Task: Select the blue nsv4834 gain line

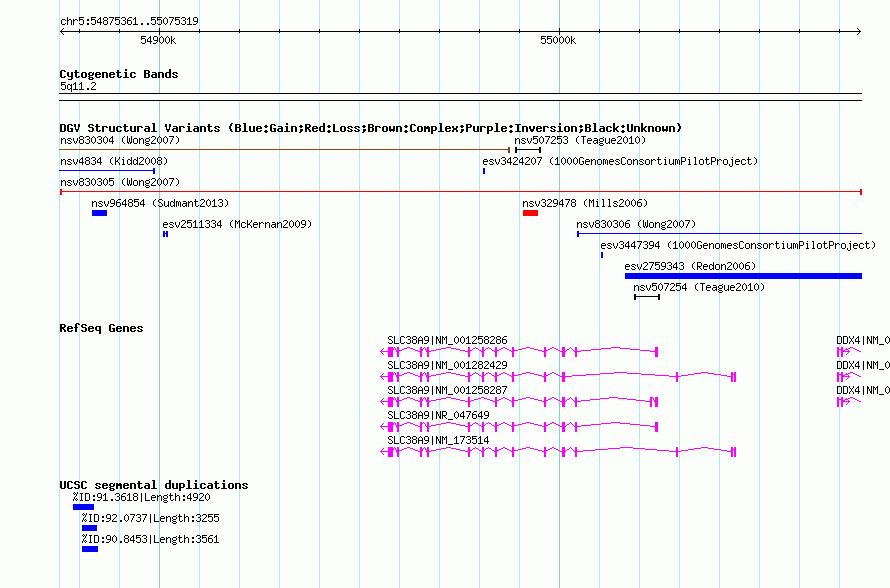Action: (107, 171)
